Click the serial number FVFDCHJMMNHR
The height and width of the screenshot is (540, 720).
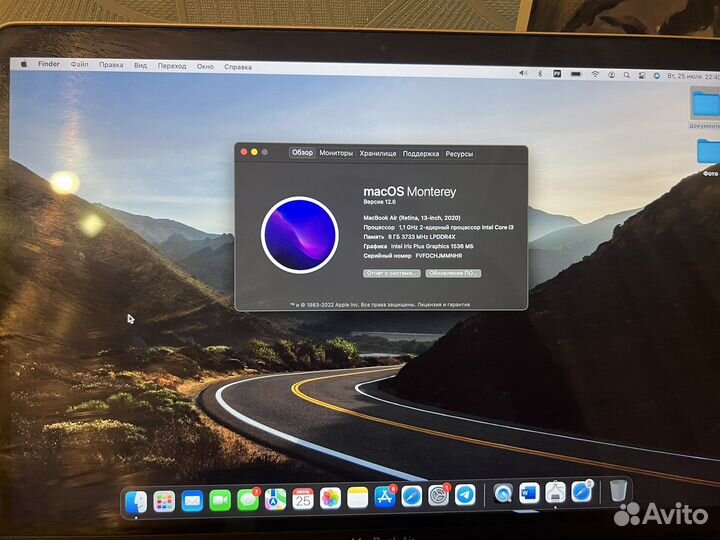[439, 256]
